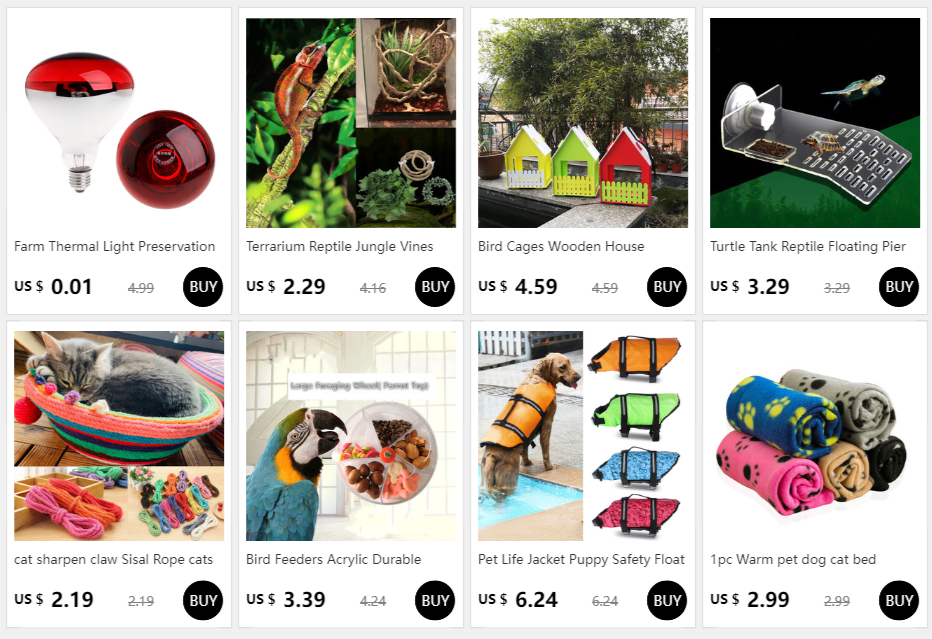
Task: View the rolled paw-print fleece blankets photo
Action: 814,436
